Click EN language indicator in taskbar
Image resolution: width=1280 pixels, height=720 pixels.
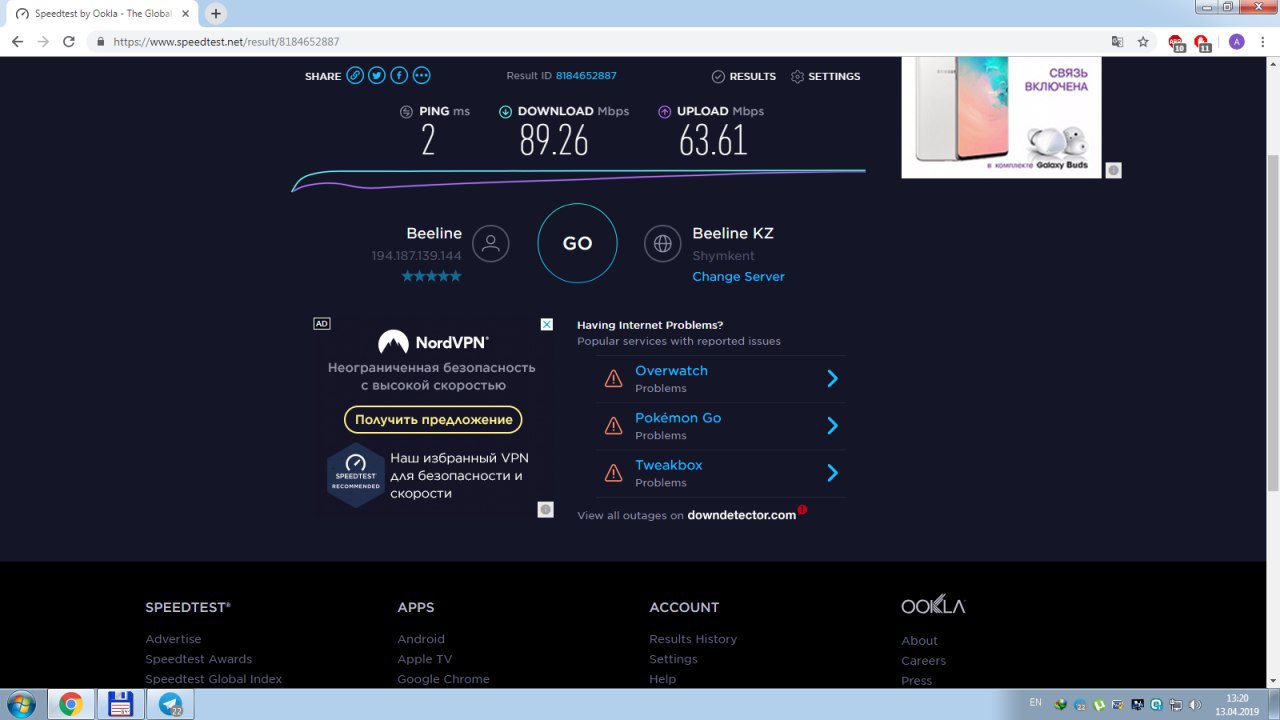(1035, 702)
